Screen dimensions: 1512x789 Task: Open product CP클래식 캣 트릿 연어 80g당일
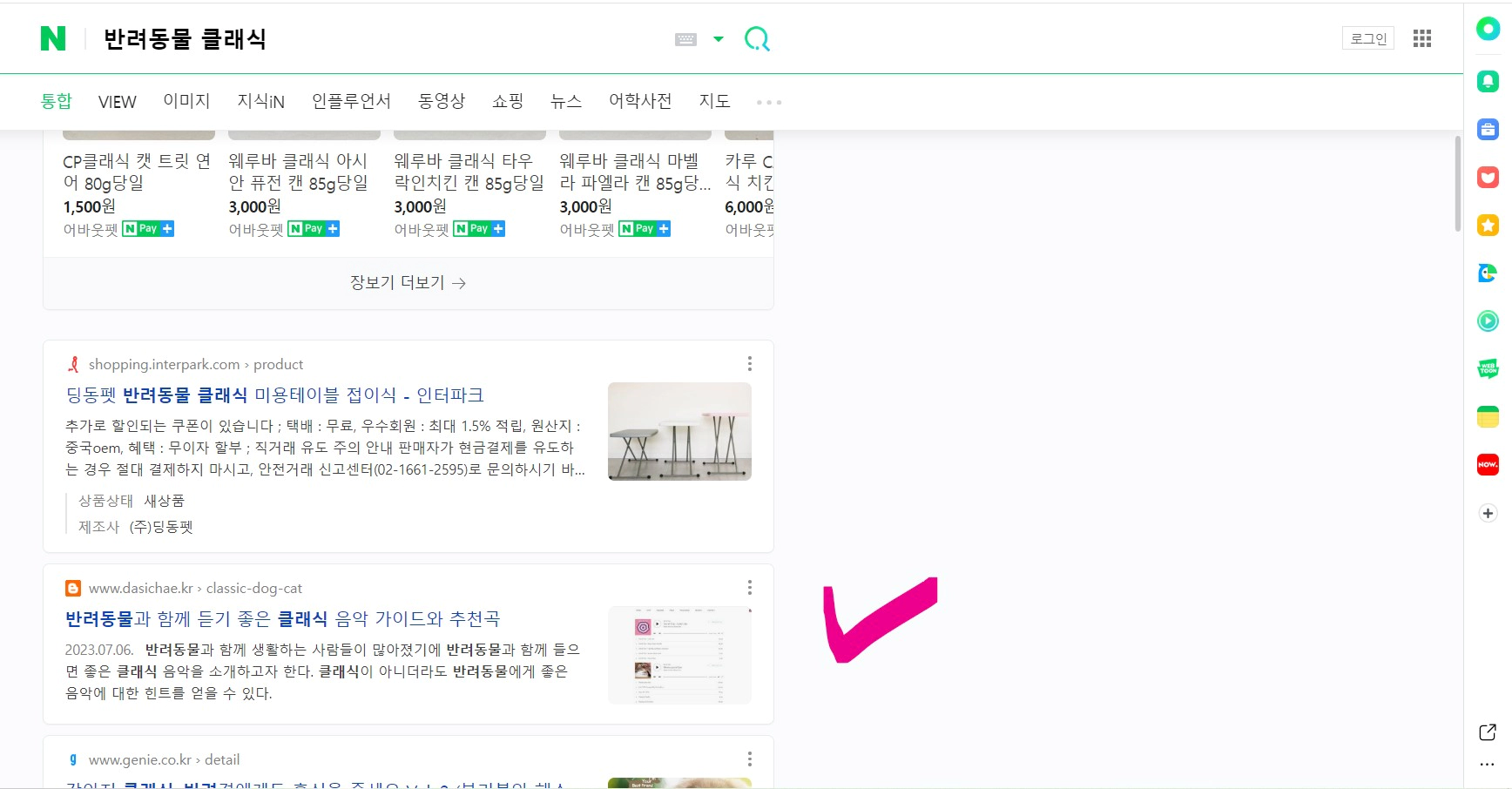pyautogui.click(x=137, y=172)
